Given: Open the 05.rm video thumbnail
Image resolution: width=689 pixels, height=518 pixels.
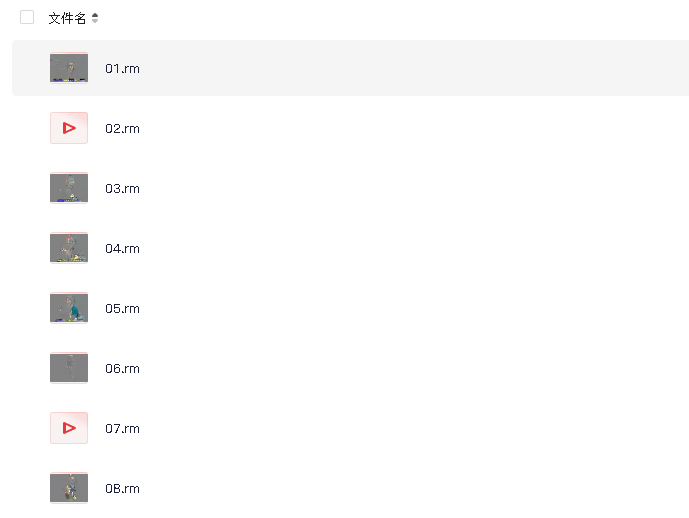Looking at the screenshot, I should coord(69,308).
